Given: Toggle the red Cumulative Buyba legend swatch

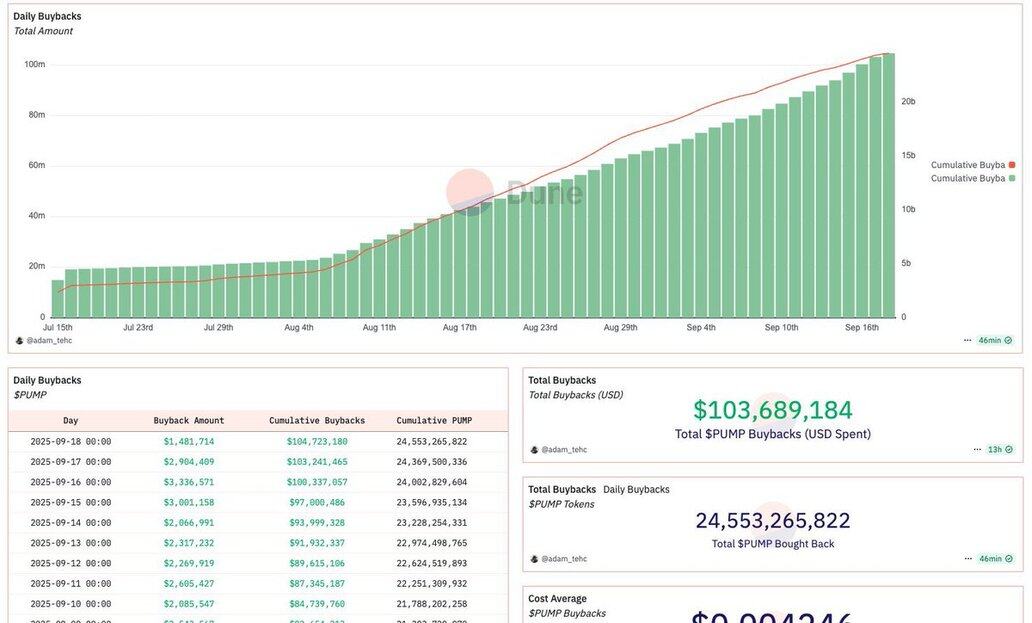Looking at the screenshot, I should click(1012, 165).
